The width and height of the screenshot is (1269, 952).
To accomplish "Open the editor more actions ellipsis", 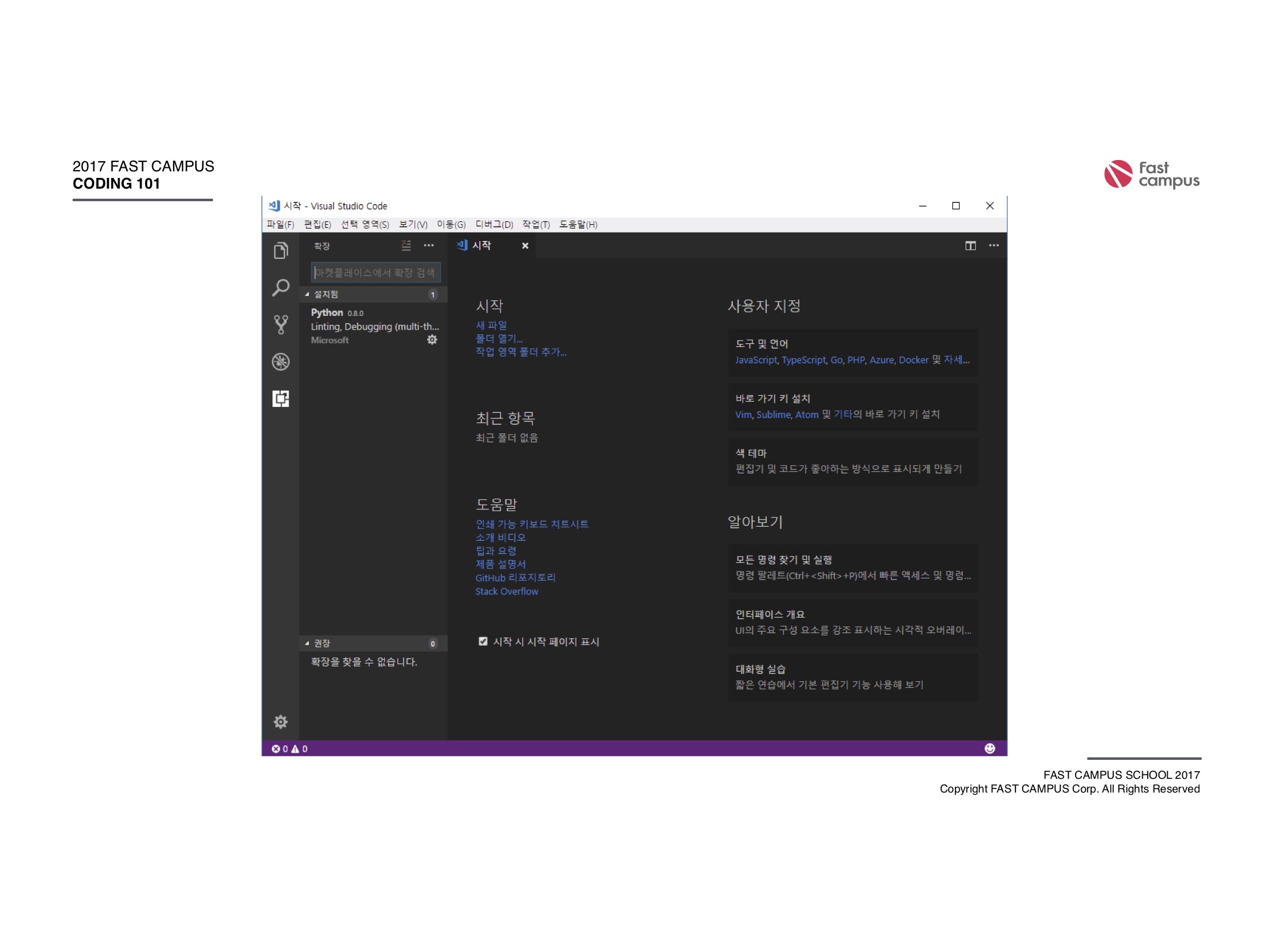I will (x=994, y=245).
